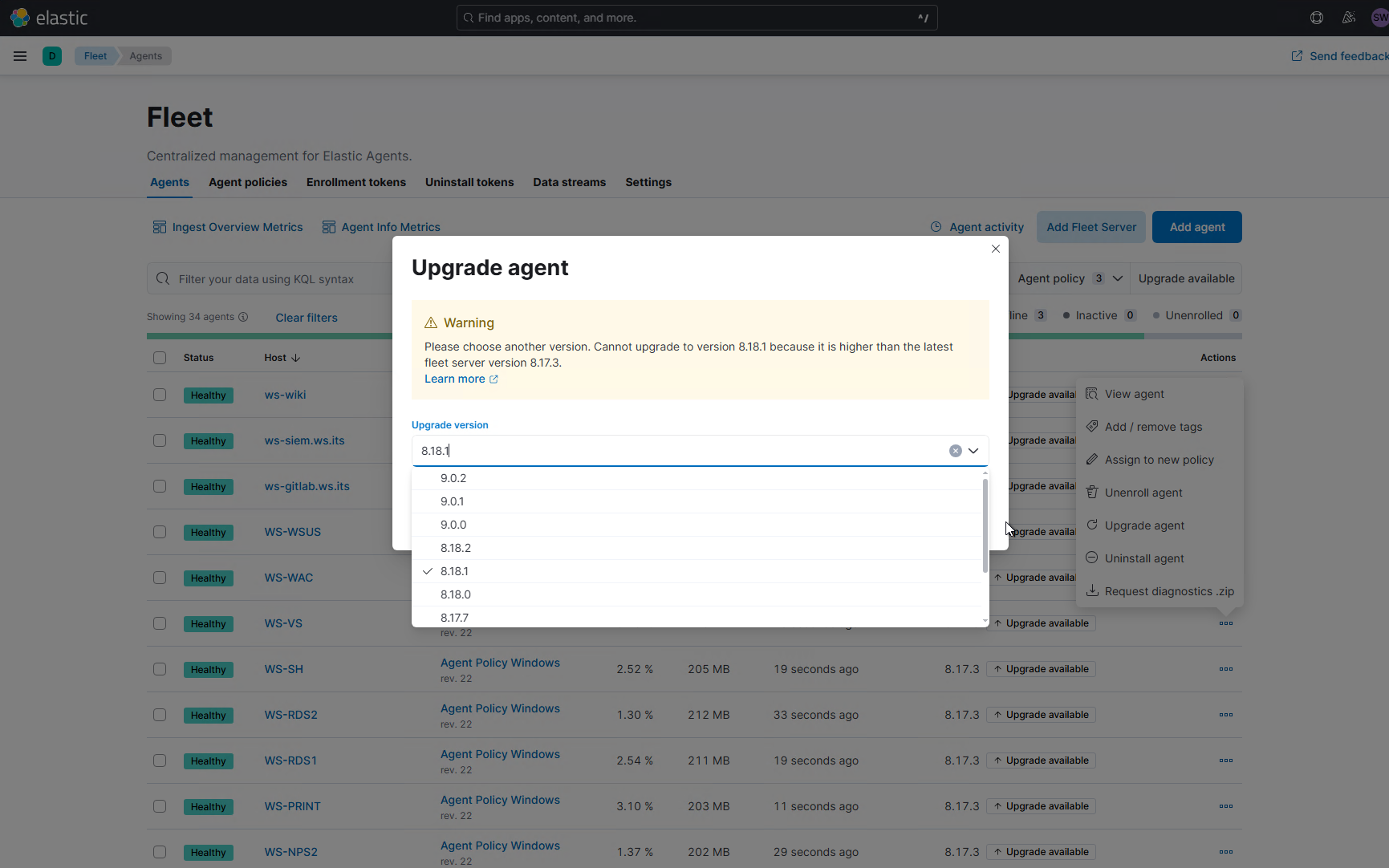The image size is (1389, 868).
Task: Select version 9.0.1 from list
Action: (x=697, y=501)
